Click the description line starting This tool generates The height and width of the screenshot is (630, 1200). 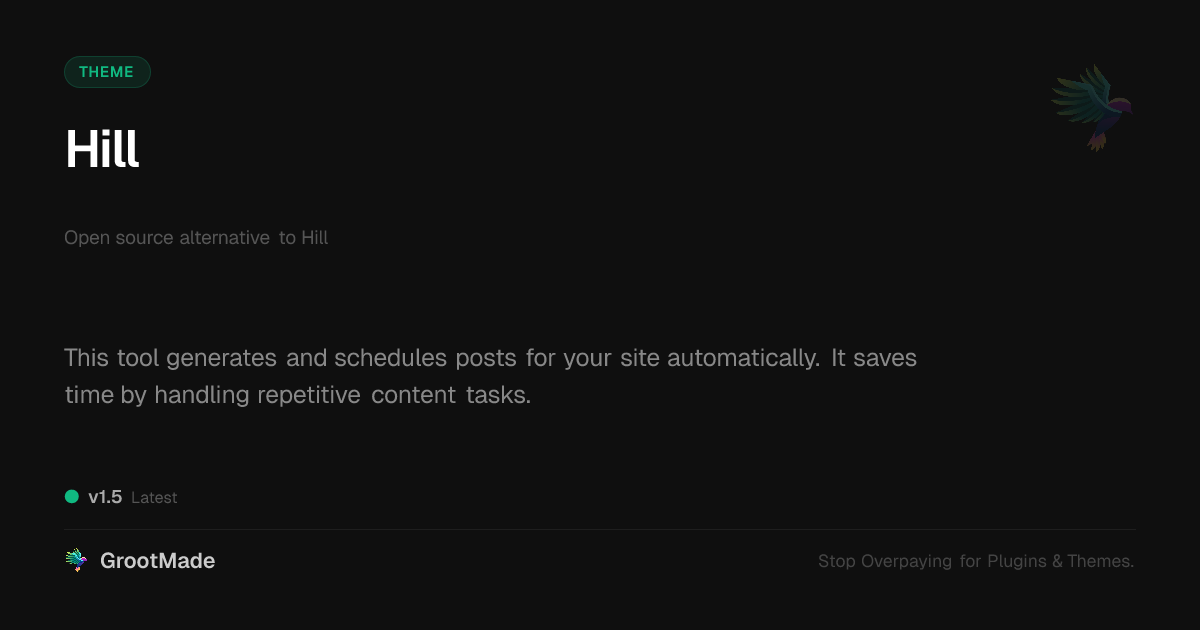click(x=490, y=358)
